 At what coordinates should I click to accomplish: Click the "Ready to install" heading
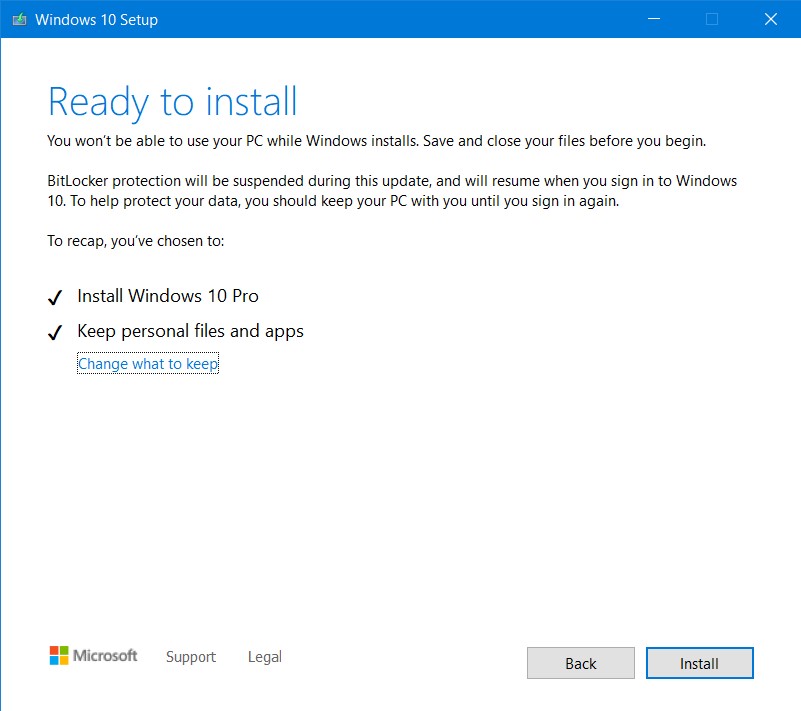[172, 102]
